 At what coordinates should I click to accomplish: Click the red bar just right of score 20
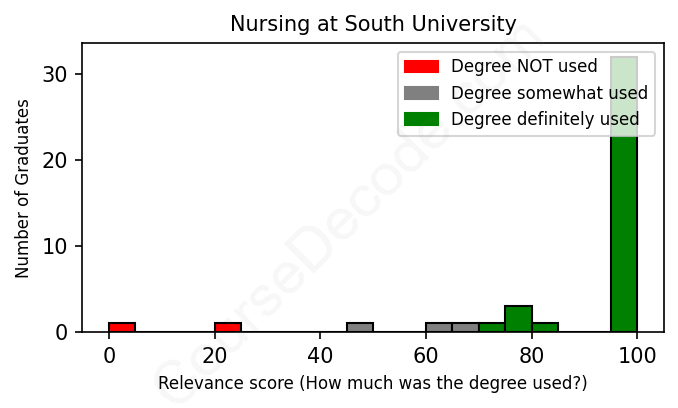pyautogui.click(x=228, y=327)
